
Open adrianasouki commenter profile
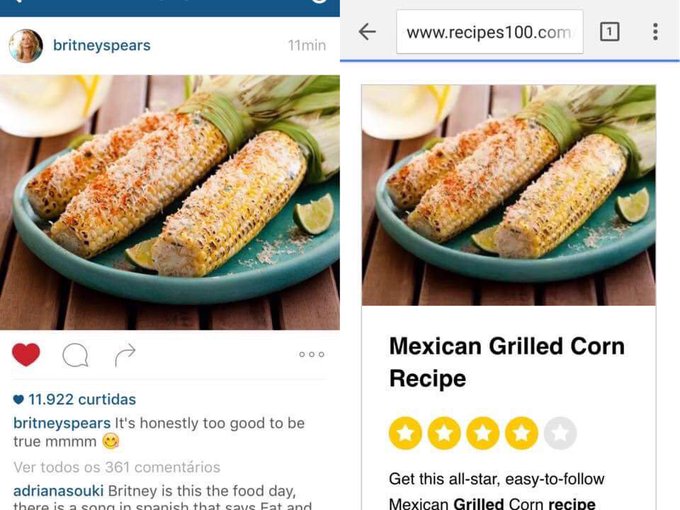click(58, 491)
